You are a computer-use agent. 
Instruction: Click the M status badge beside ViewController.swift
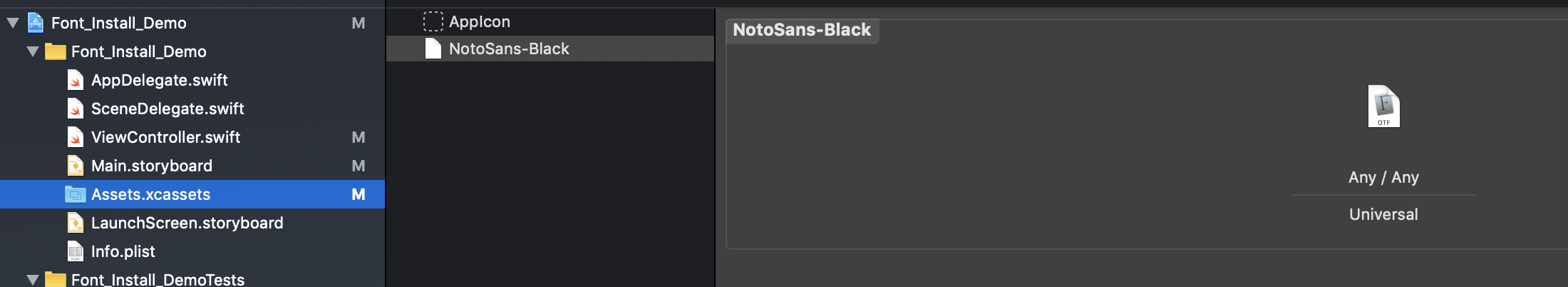click(x=359, y=137)
